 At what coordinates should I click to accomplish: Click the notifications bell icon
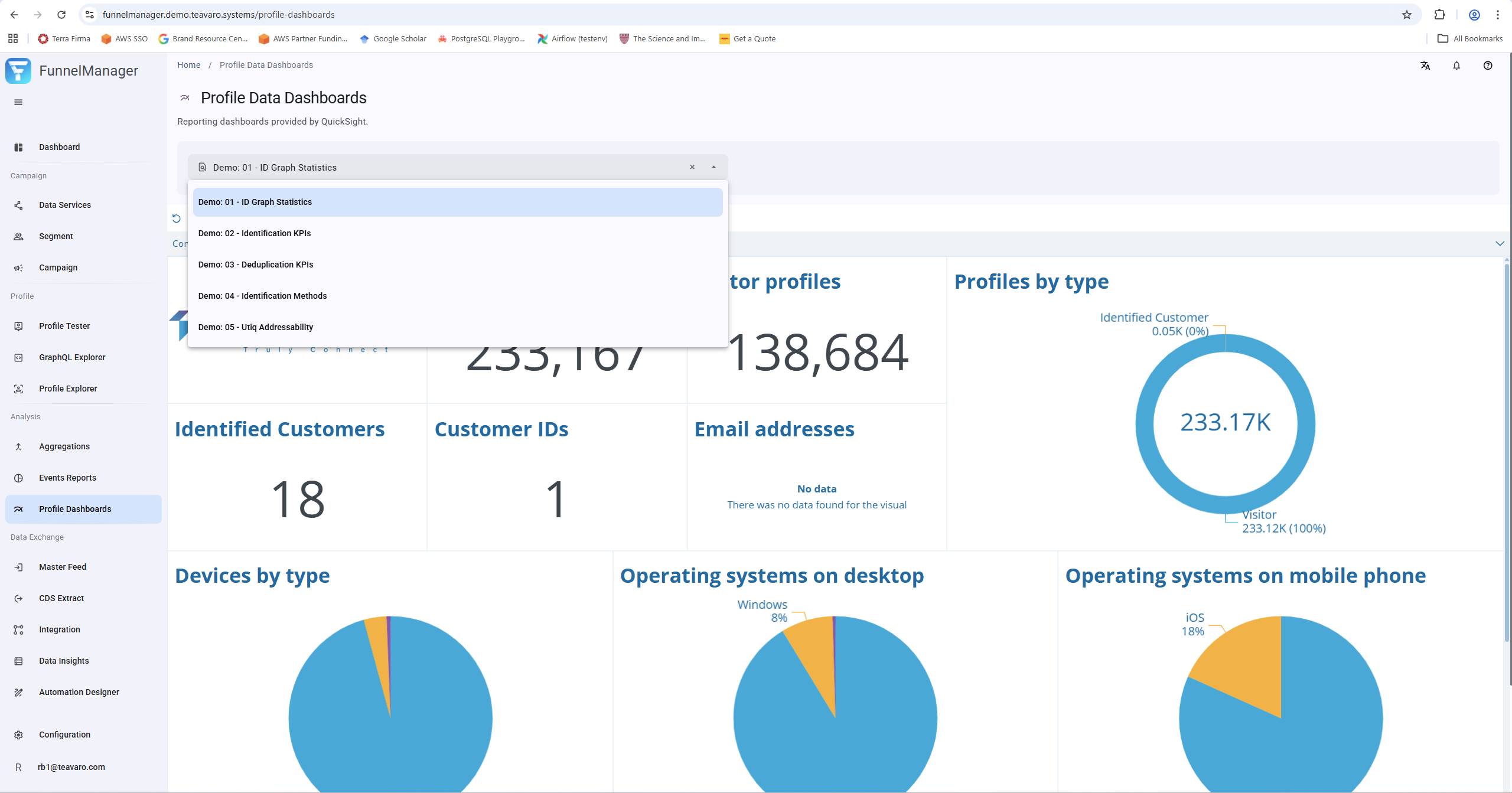click(1456, 66)
